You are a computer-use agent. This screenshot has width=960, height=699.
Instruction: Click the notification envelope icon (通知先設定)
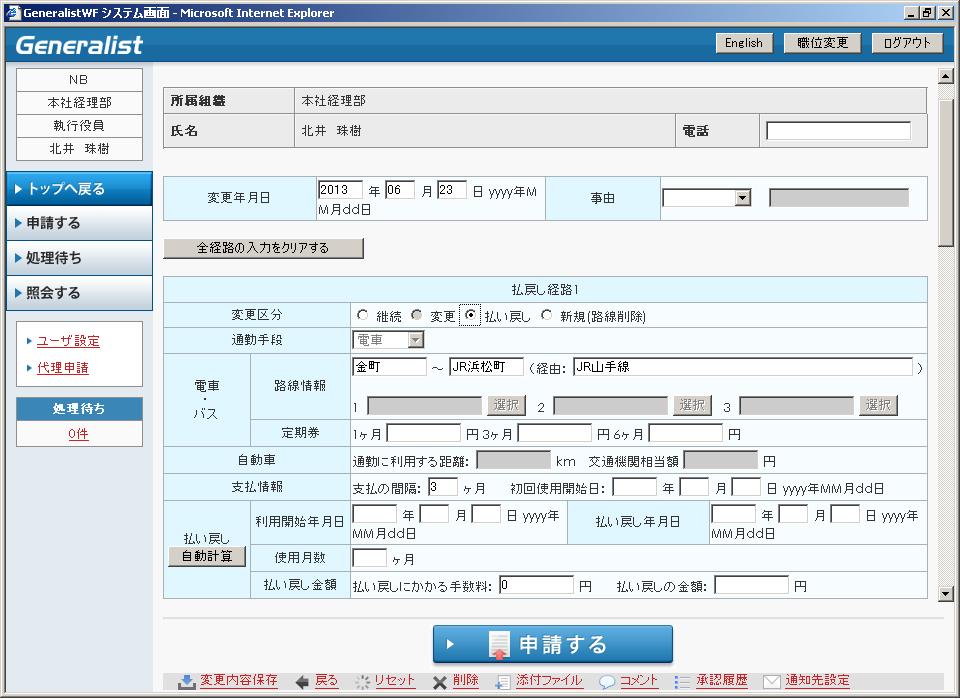click(x=772, y=681)
